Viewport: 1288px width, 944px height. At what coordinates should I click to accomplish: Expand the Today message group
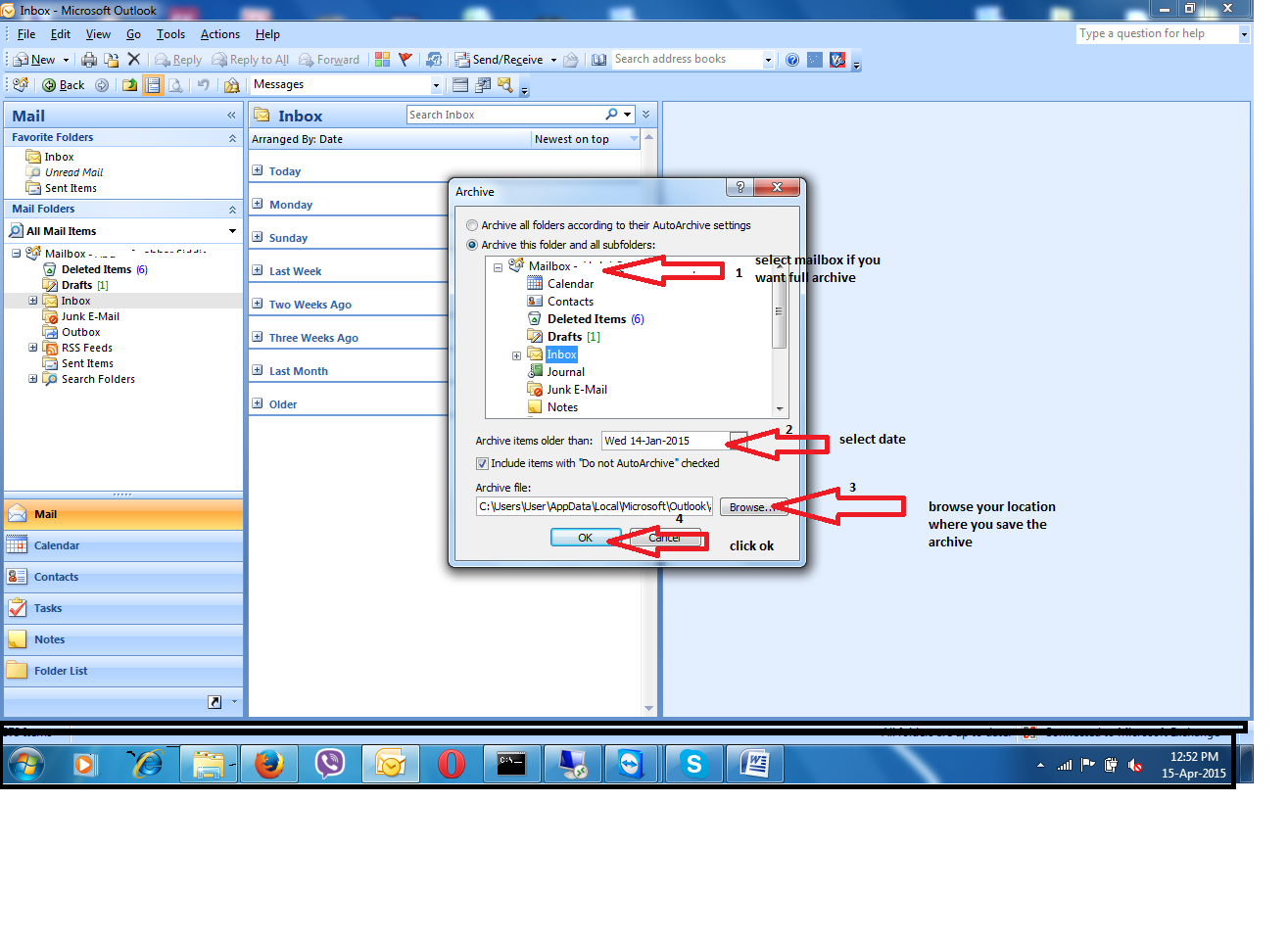(x=258, y=170)
